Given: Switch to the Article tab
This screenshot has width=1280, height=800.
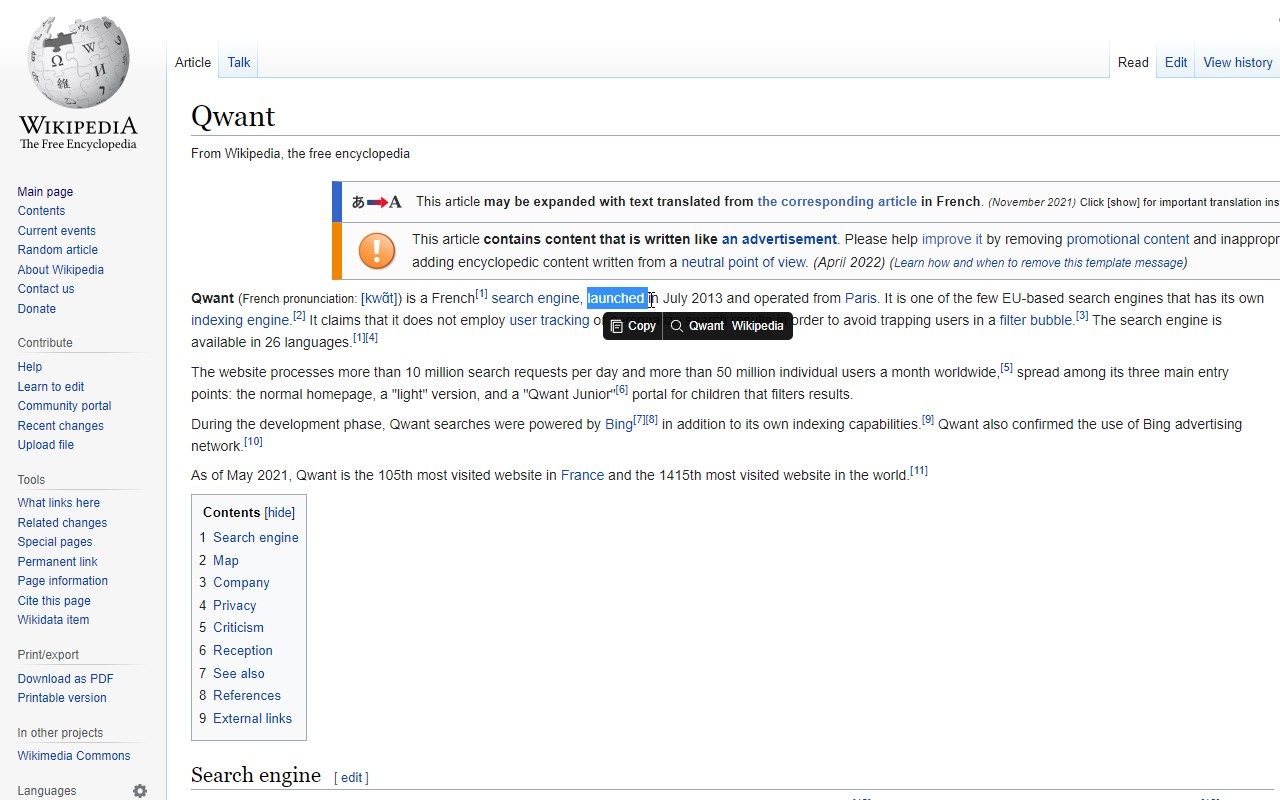Looking at the screenshot, I should (193, 62).
